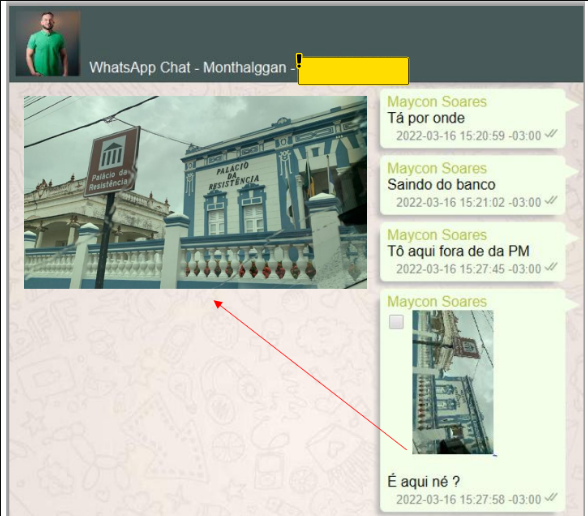Click timestamp 2022-03-16 15:27:58 -03:00

(x=469, y=500)
